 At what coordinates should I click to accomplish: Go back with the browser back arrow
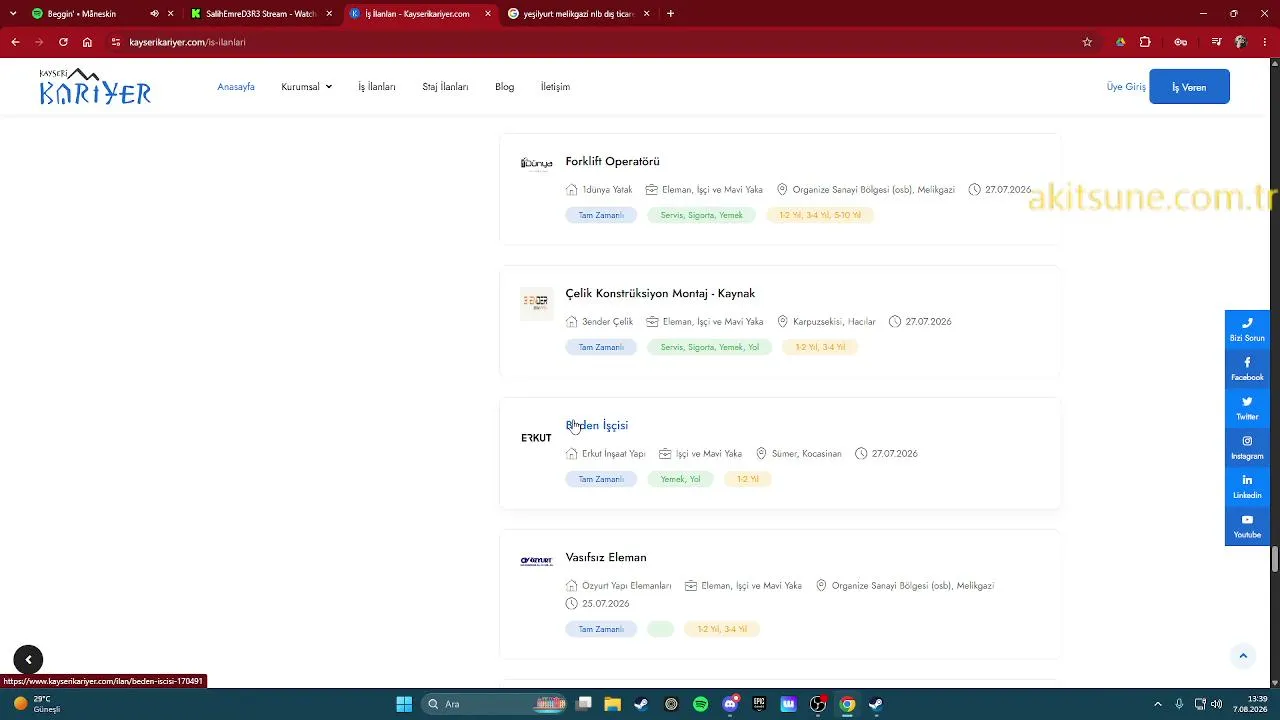coord(15,42)
